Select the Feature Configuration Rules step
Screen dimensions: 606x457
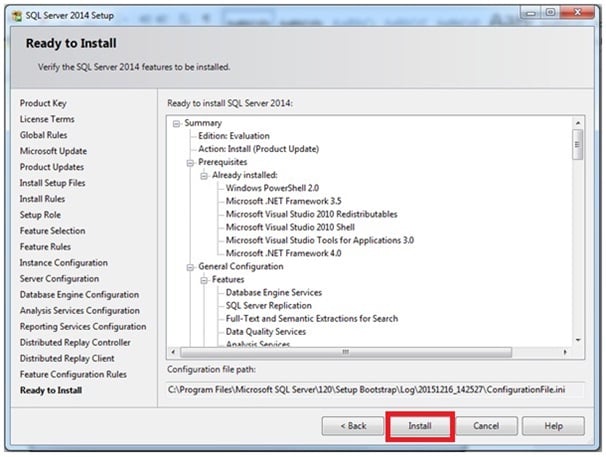pos(73,374)
